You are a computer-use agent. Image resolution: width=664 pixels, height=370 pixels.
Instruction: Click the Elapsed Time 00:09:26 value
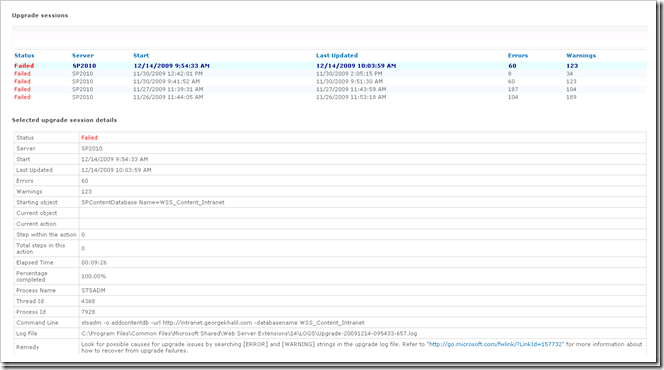tap(94, 262)
